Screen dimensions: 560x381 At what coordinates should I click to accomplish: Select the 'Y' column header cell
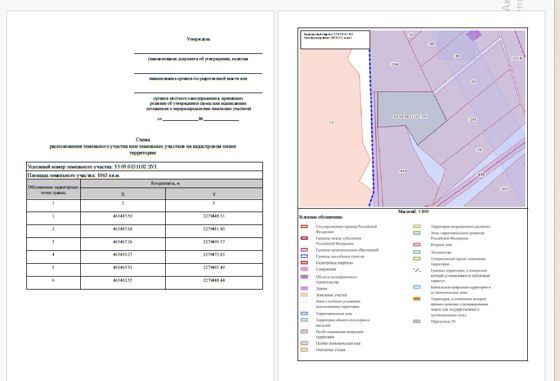point(214,194)
